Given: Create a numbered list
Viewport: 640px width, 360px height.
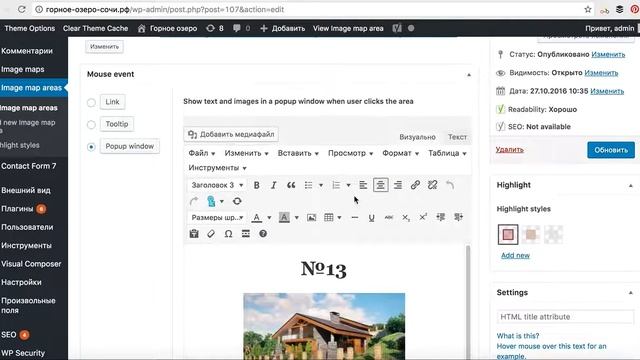Looking at the screenshot, I should pyautogui.click(x=336, y=185).
